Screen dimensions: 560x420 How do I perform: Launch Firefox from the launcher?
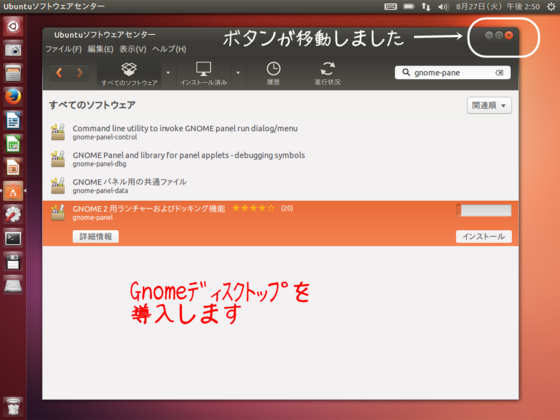13,96
